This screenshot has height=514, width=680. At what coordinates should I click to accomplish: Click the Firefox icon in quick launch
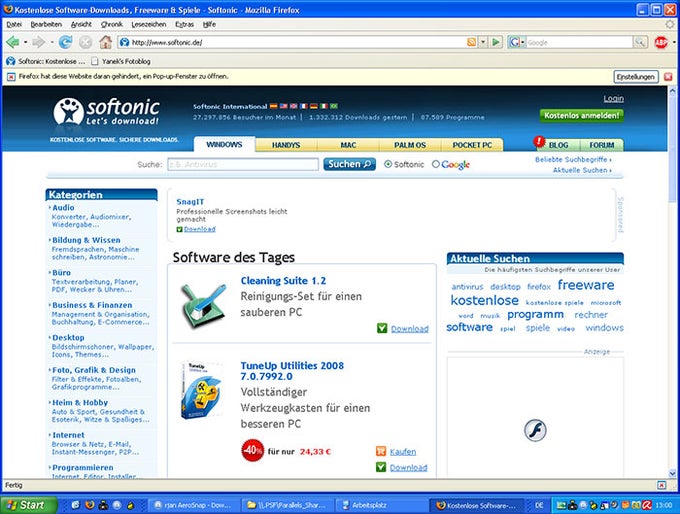point(90,505)
